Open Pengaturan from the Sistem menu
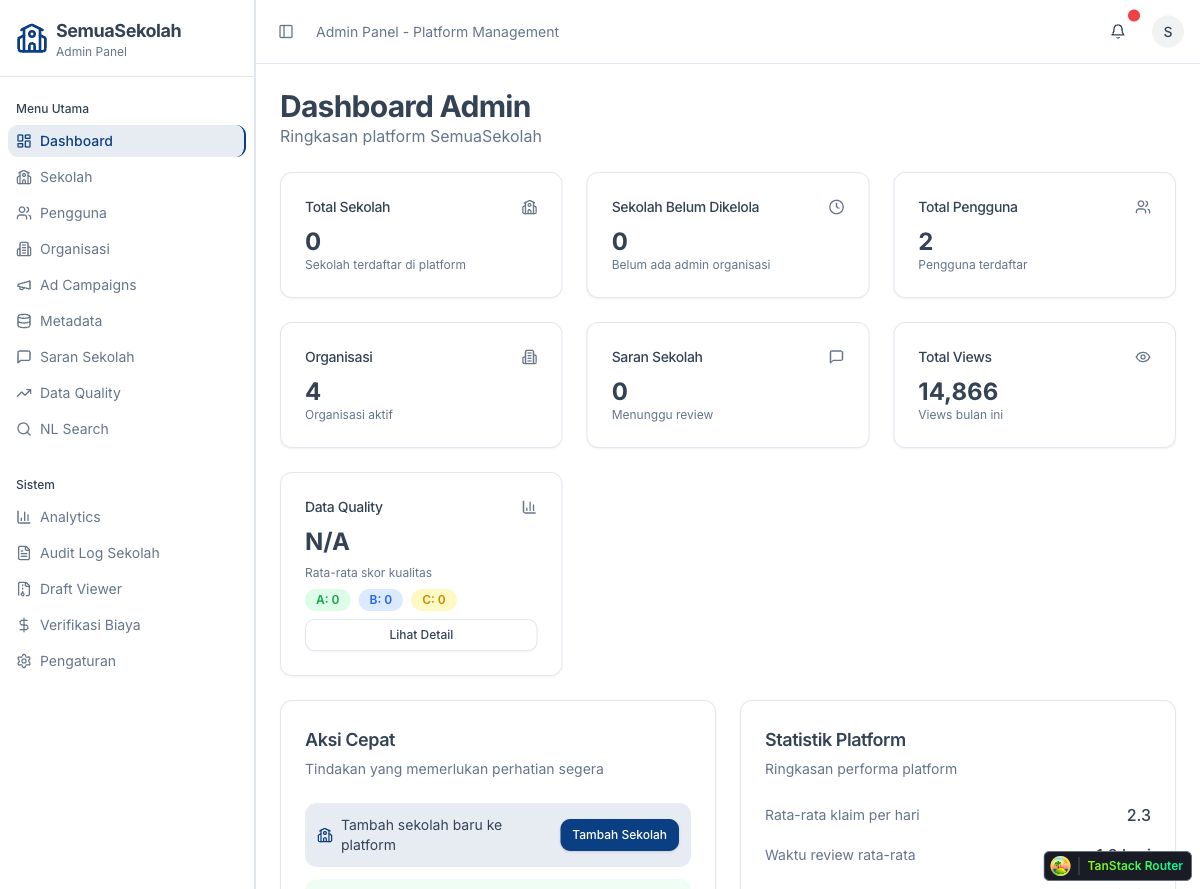The width and height of the screenshot is (1200, 889). pyautogui.click(x=75, y=661)
